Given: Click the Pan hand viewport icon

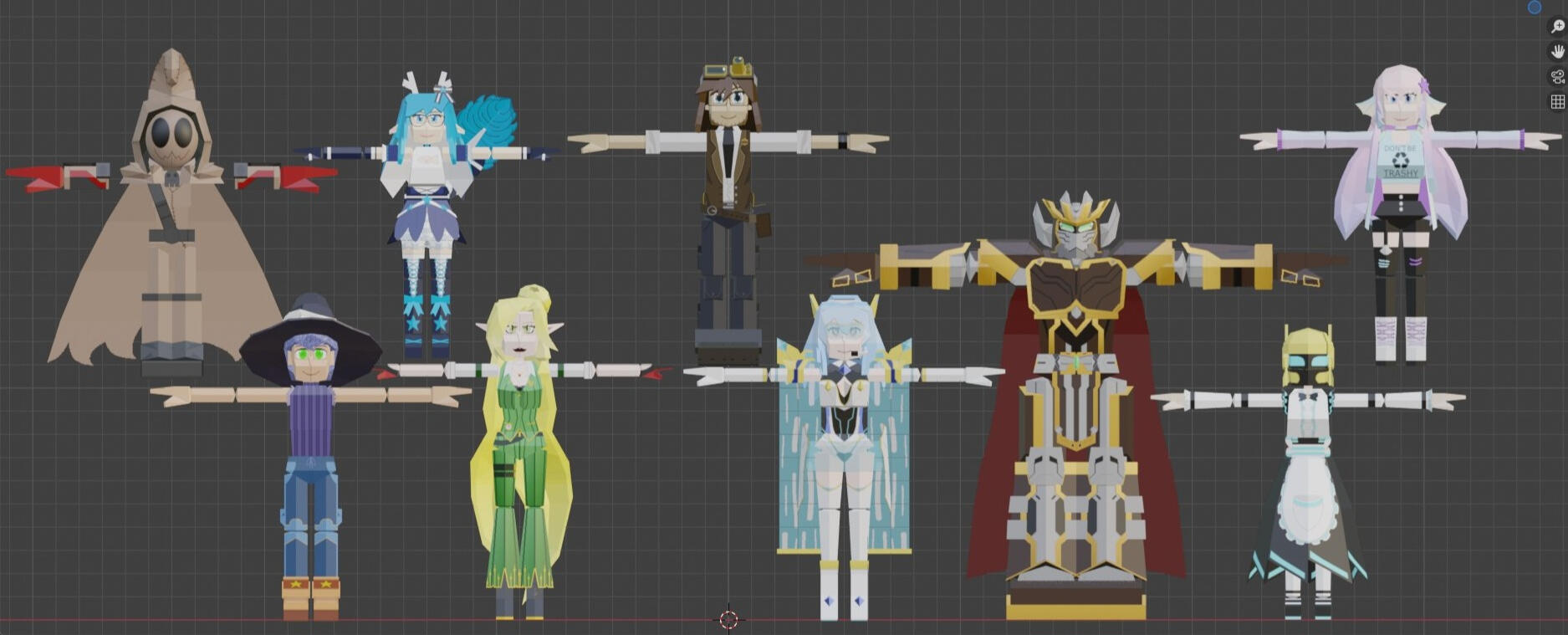Looking at the screenshot, I should [x=1557, y=51].
